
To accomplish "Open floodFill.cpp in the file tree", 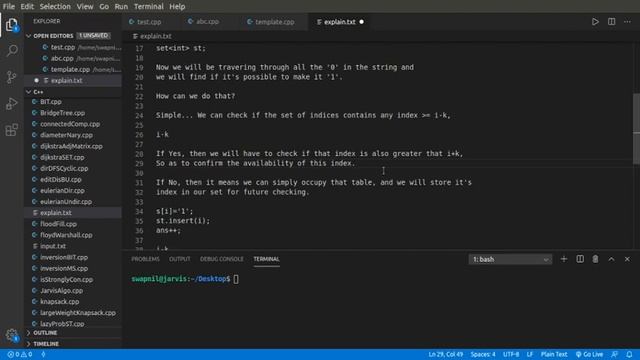I will click(x=73, y=224).
